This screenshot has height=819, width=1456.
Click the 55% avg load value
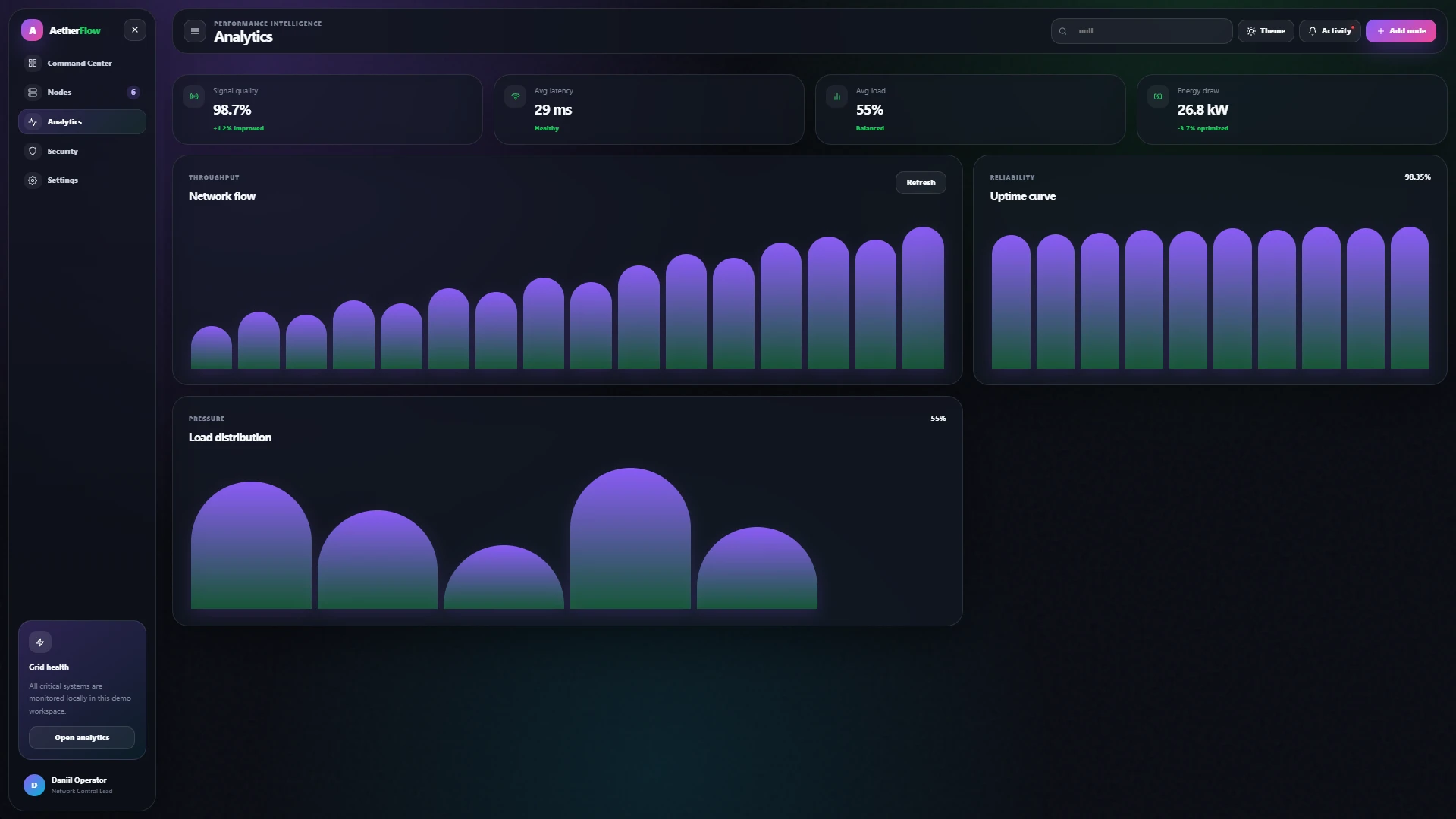point(870,110)
